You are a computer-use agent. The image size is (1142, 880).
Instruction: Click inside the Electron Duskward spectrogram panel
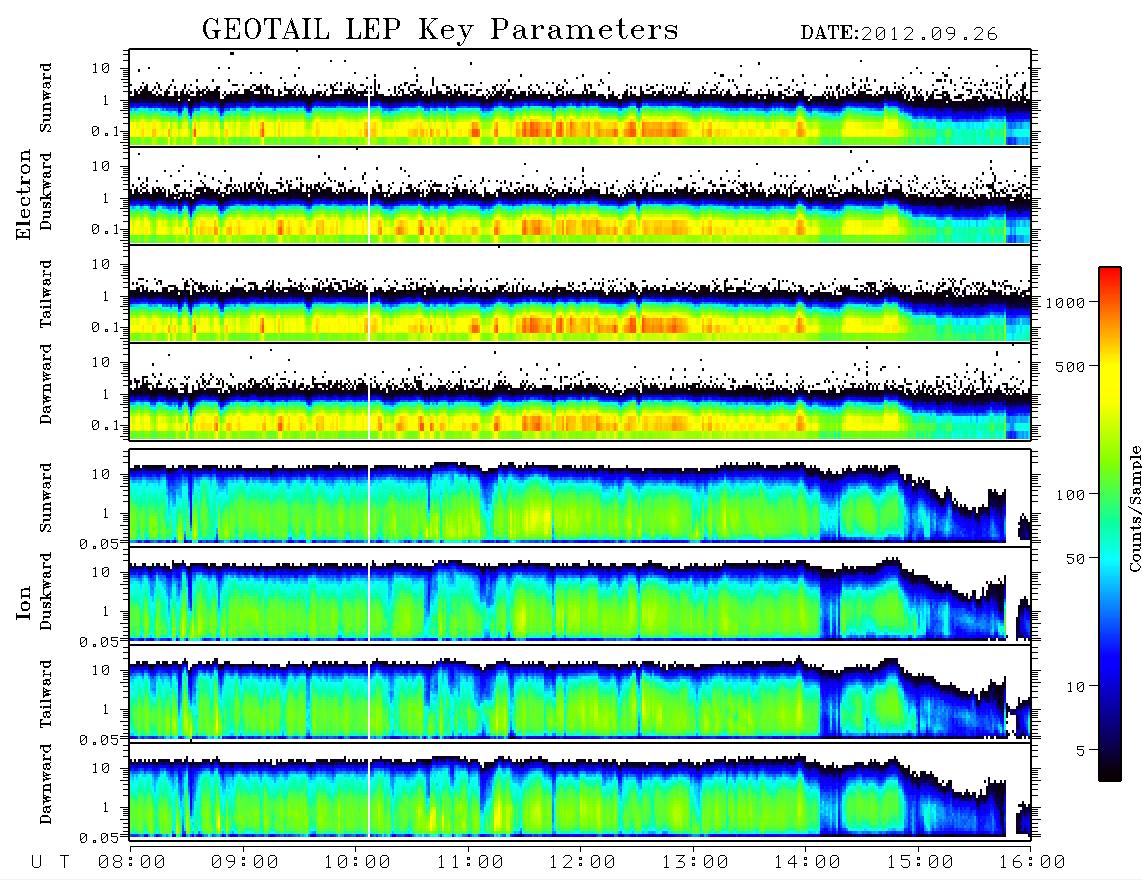(580, 196)
